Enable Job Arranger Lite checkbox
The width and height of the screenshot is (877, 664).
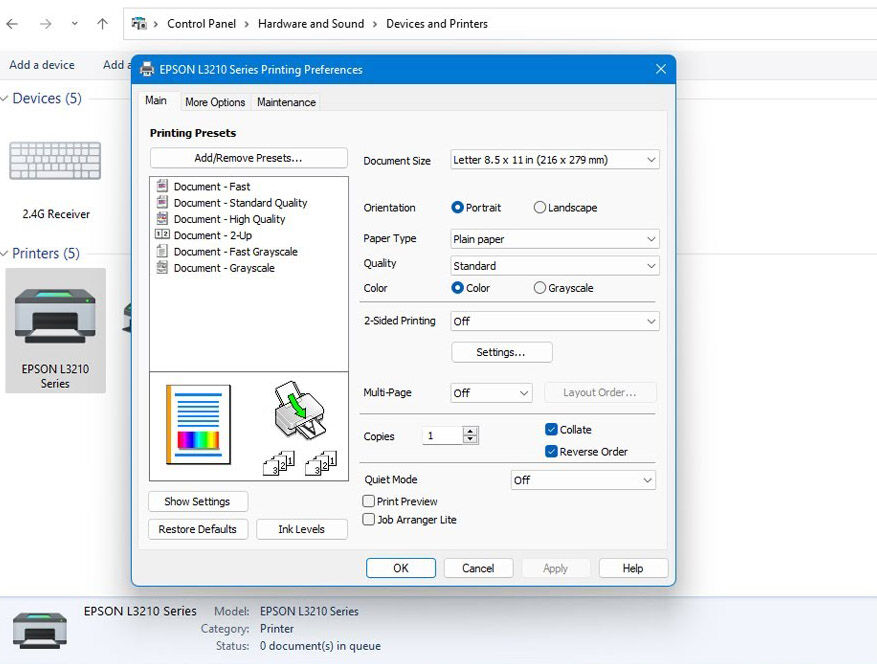pos(369,520)
